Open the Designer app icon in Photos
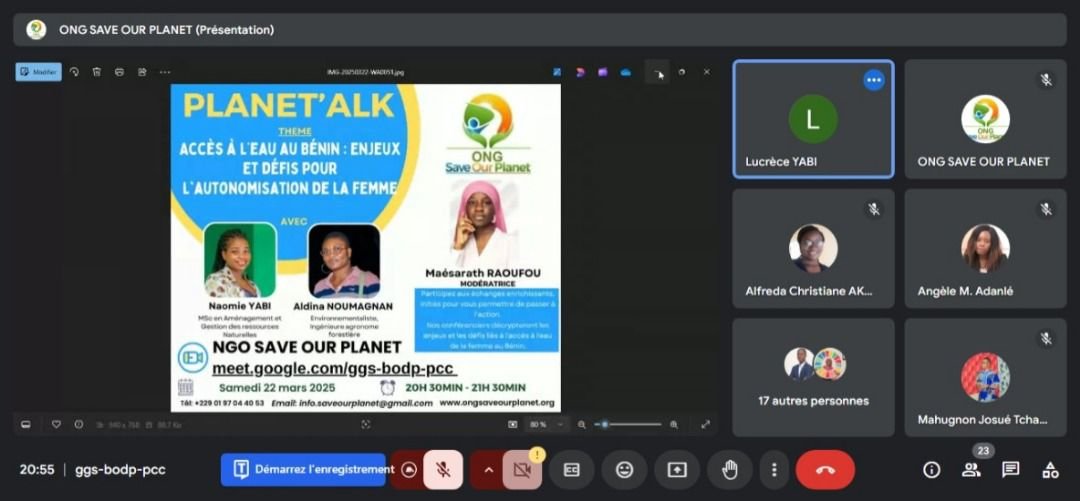1080x501 pixels. pyautogui.click(x=557, y=72)
